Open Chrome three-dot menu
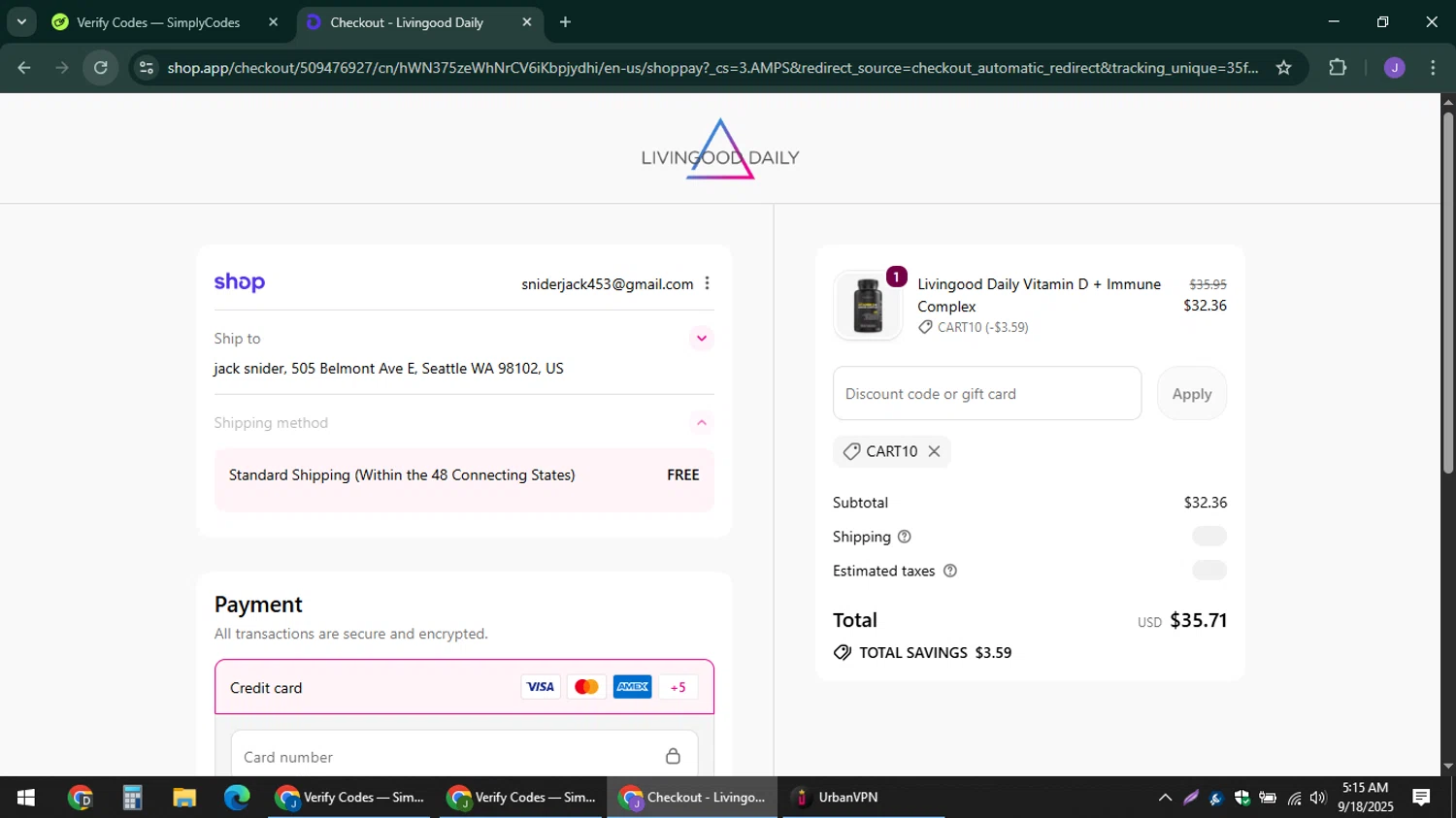1456x818 pixels. (x=1434, y=68)
